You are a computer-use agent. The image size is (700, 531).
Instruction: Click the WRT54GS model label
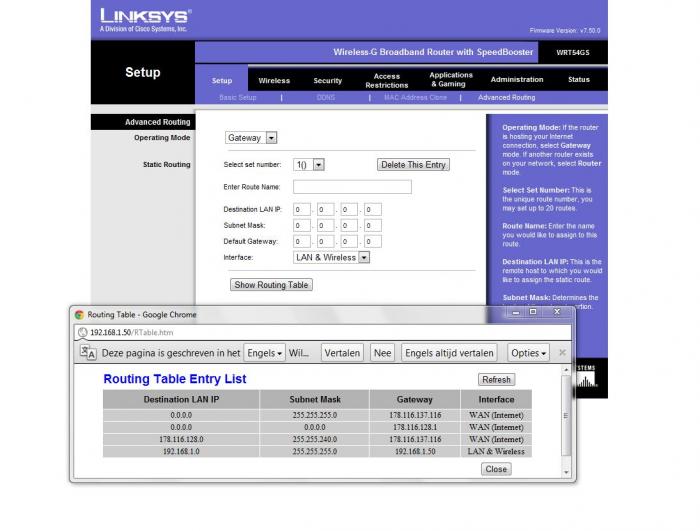pyautogui.click(x=573, y=52)
